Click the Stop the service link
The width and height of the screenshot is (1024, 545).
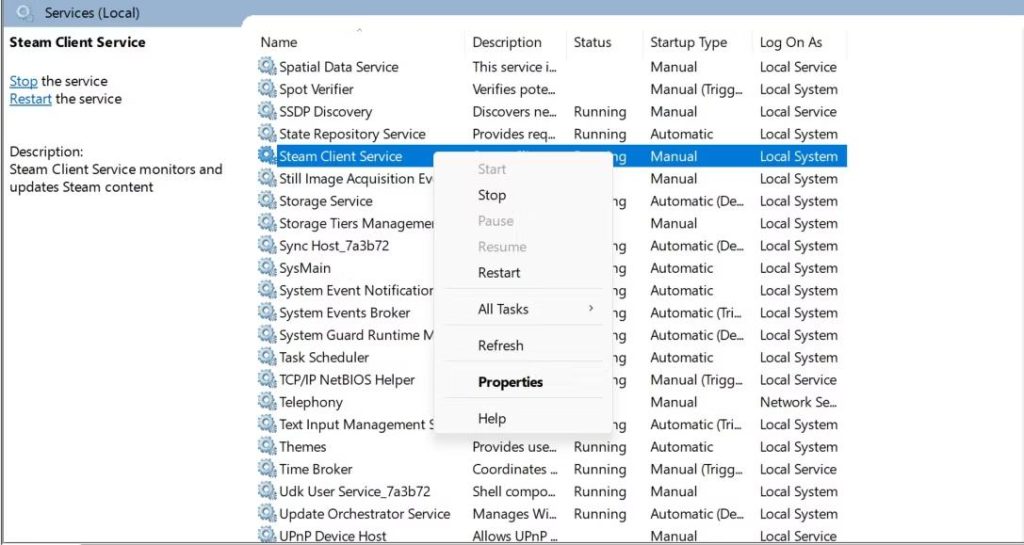[x=23, y=81]
